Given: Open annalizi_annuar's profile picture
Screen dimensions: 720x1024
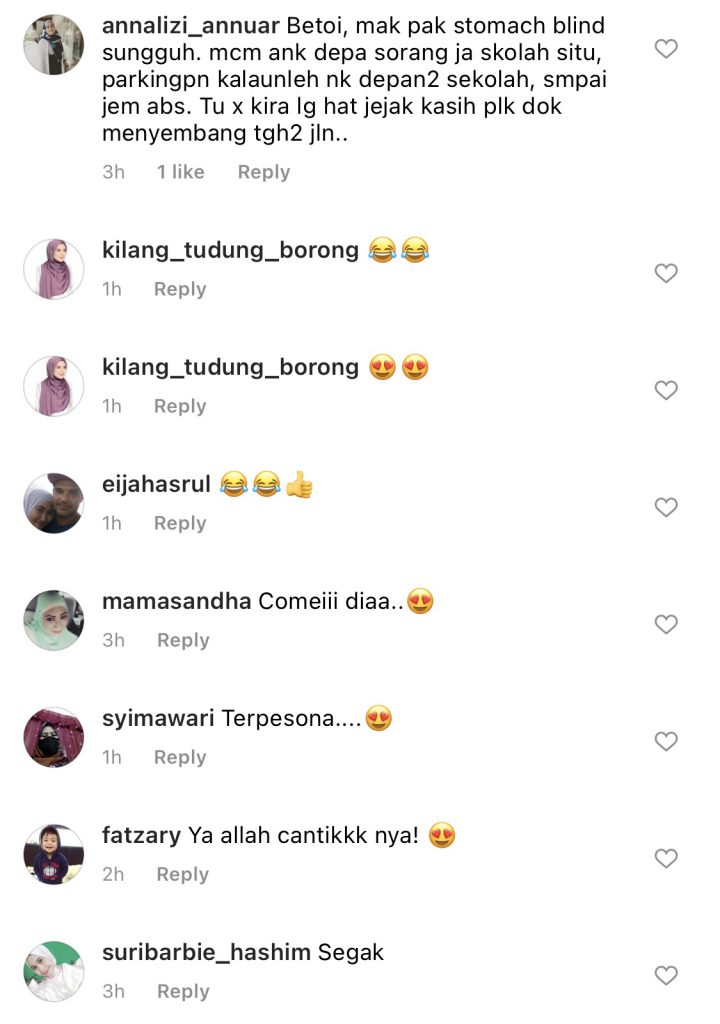Looking at the screenshot, I should pyautogui.click(x=54, y=44).
